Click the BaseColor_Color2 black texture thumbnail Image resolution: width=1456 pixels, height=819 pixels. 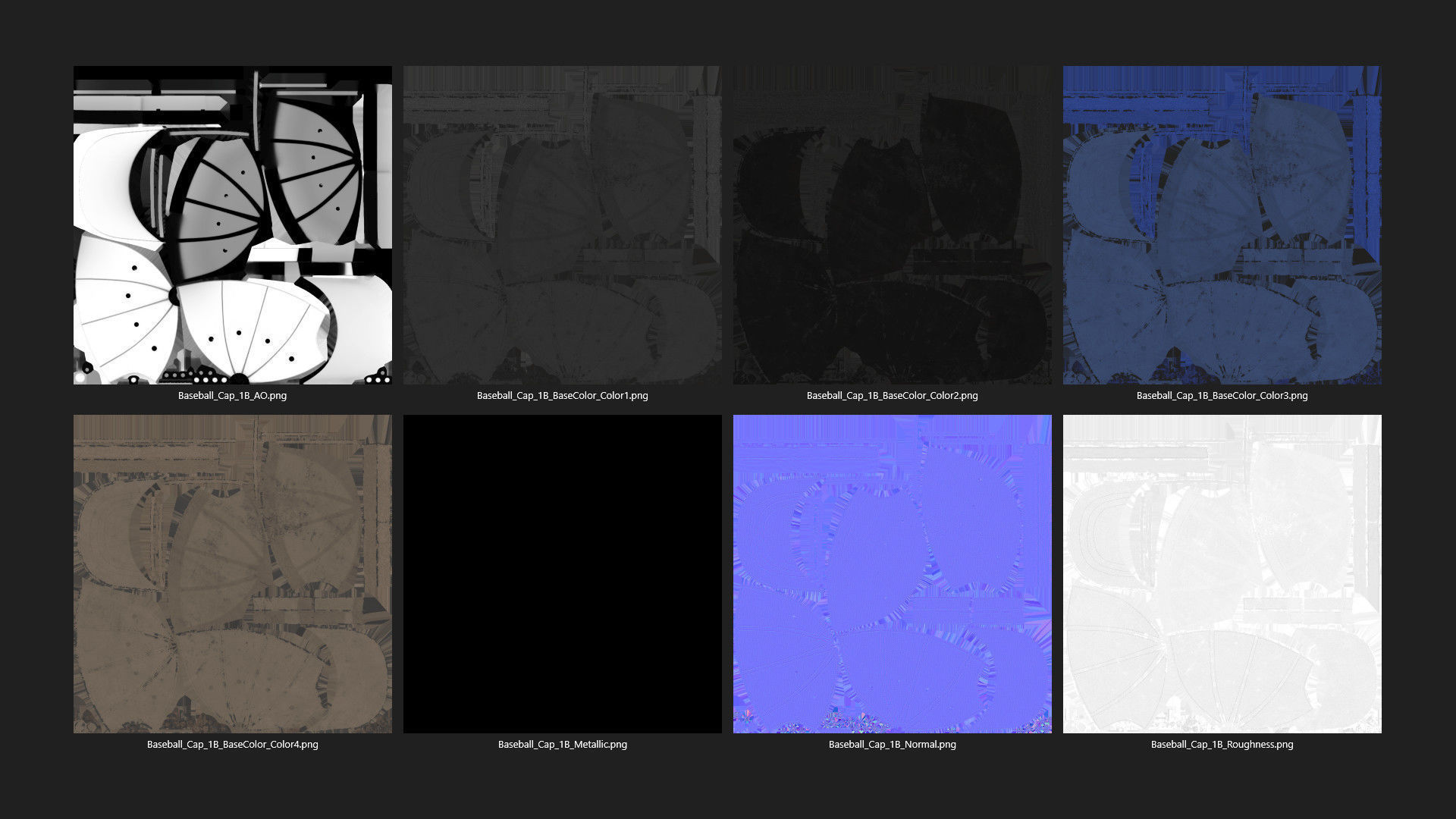coord(892,224)
